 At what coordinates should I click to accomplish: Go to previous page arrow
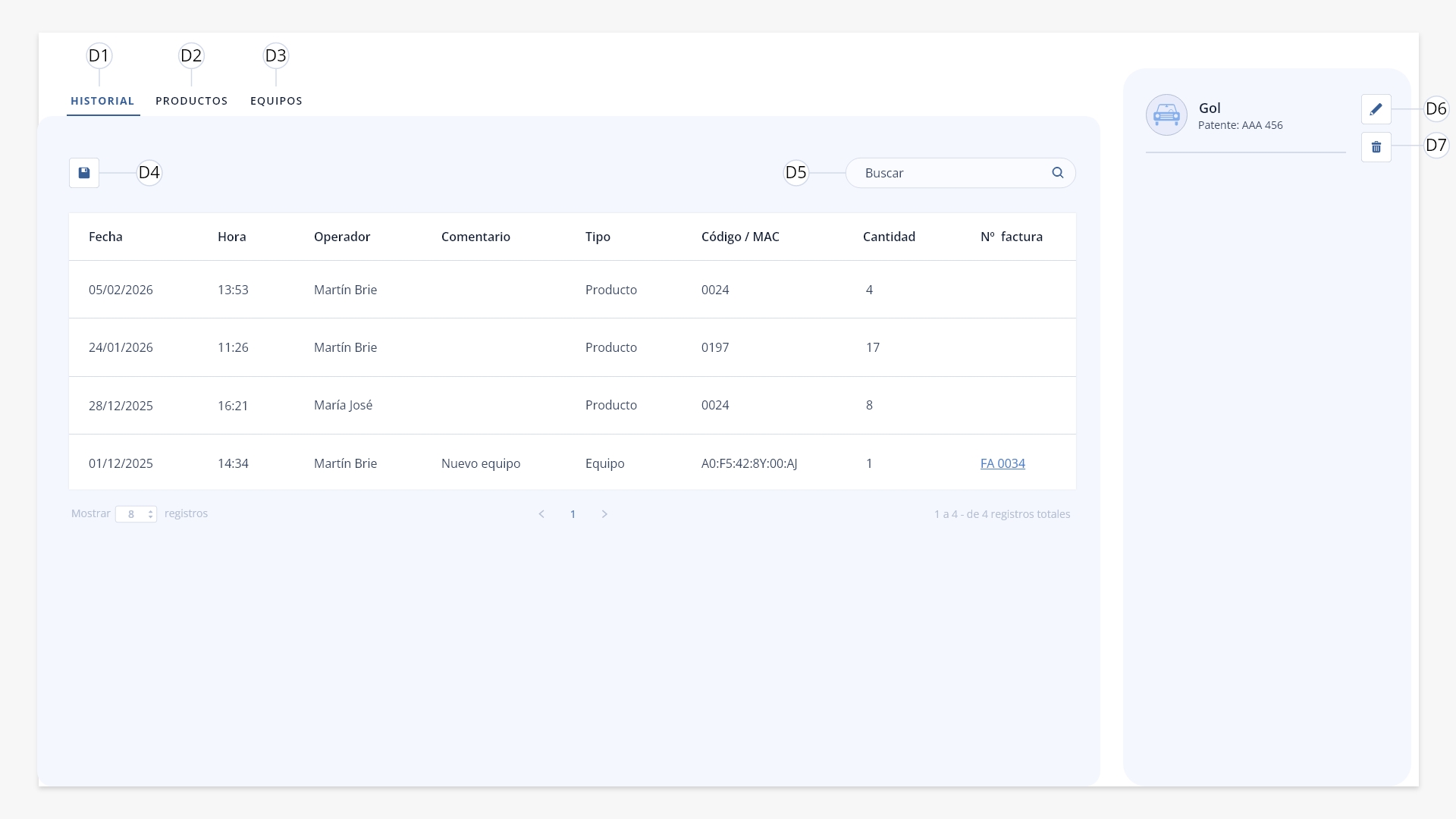pyautogui.click(x=541, y=514)
